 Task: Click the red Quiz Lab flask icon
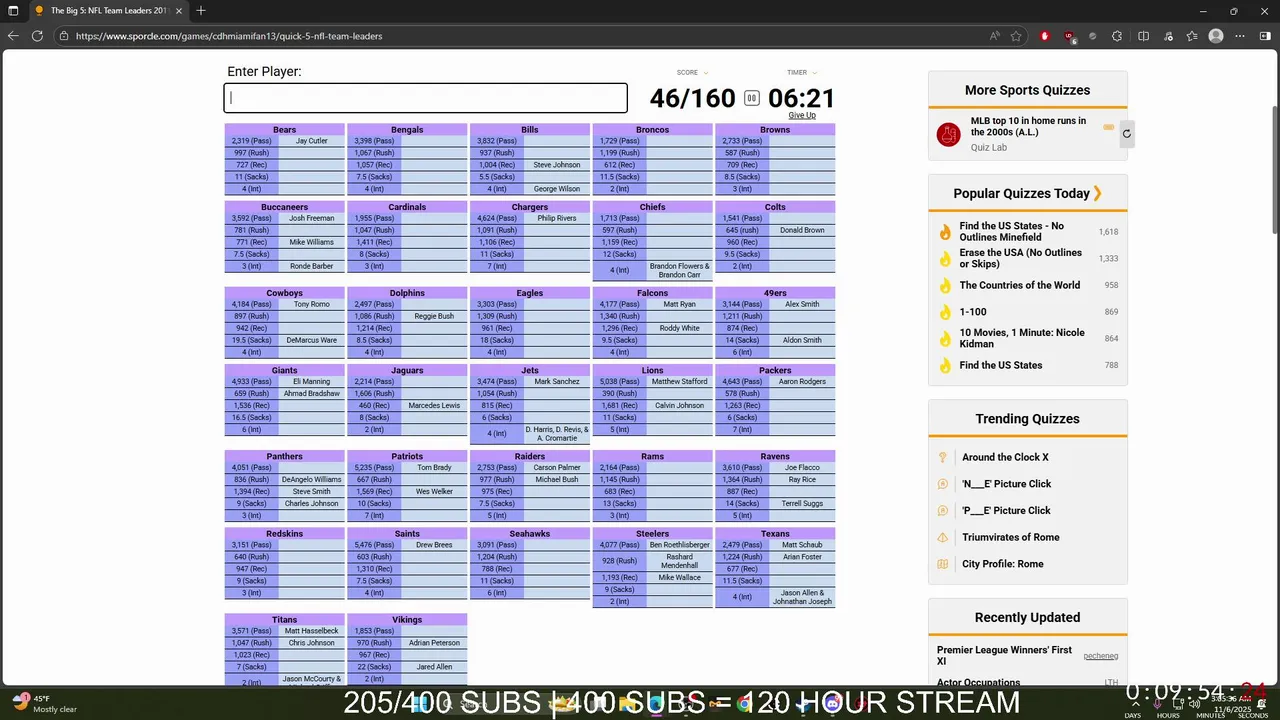948,134
